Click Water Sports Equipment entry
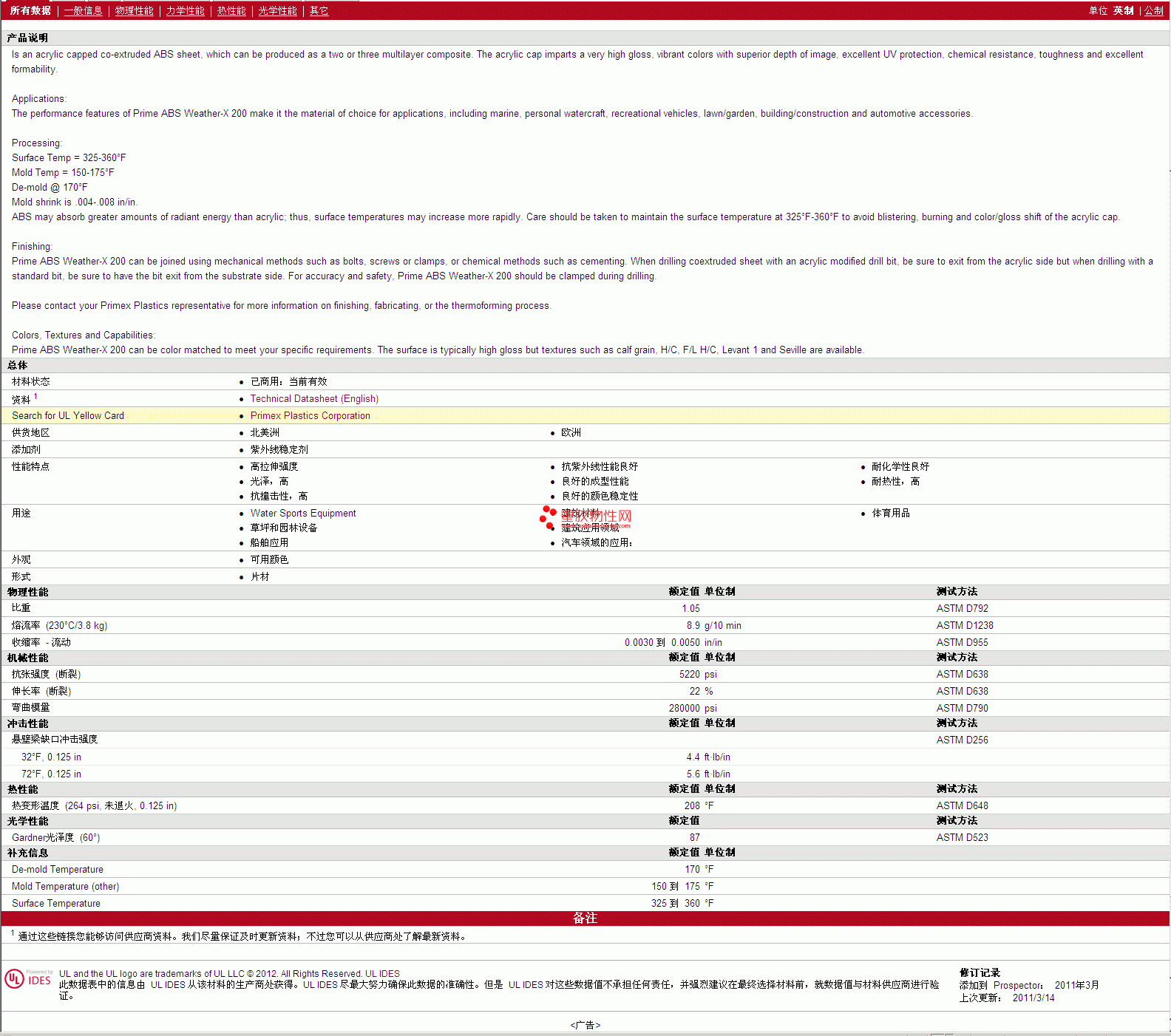The height and width of the screenshot is (1036, 1171). tap(303, 513)
